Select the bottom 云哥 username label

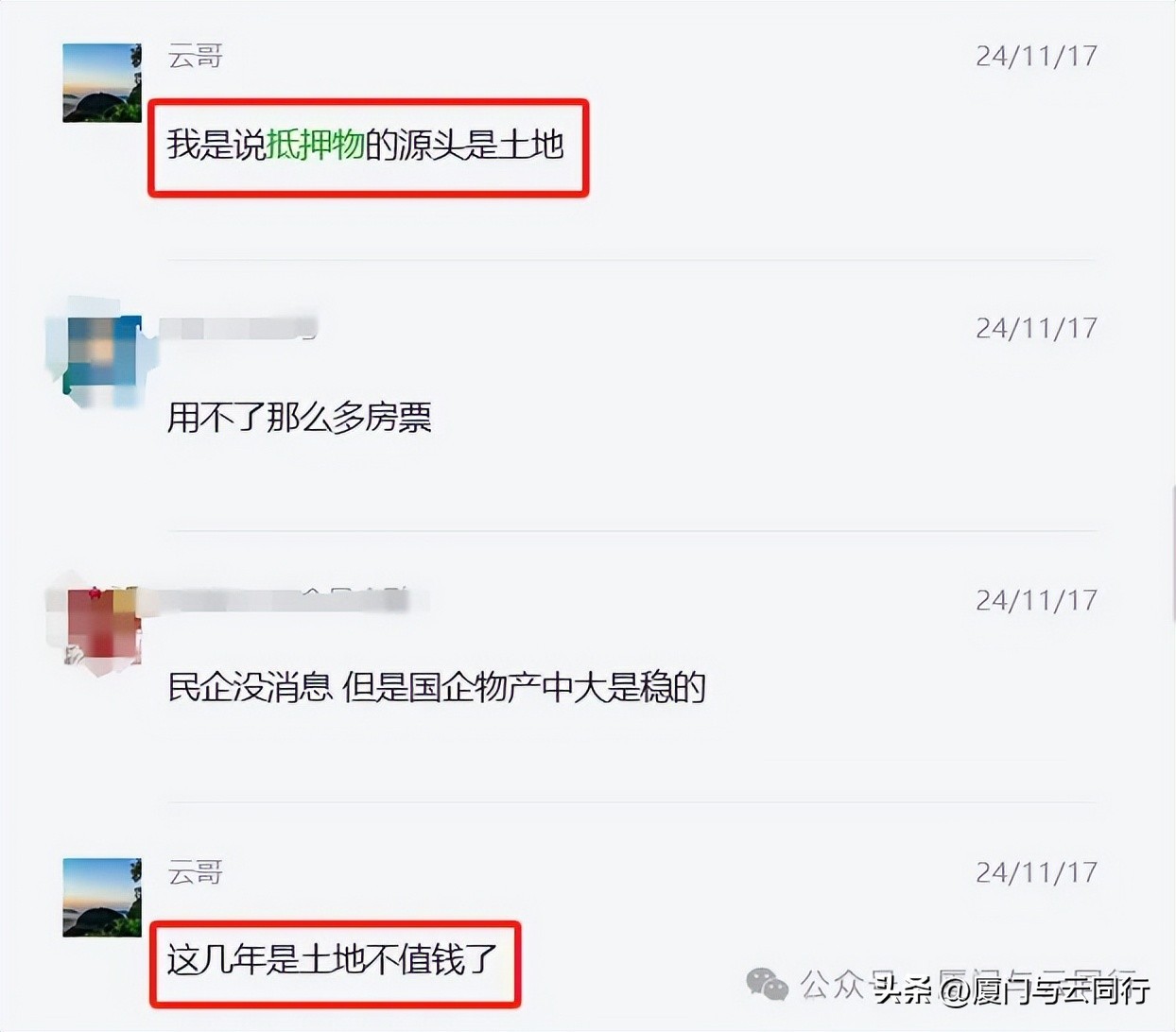pos(196,872)
